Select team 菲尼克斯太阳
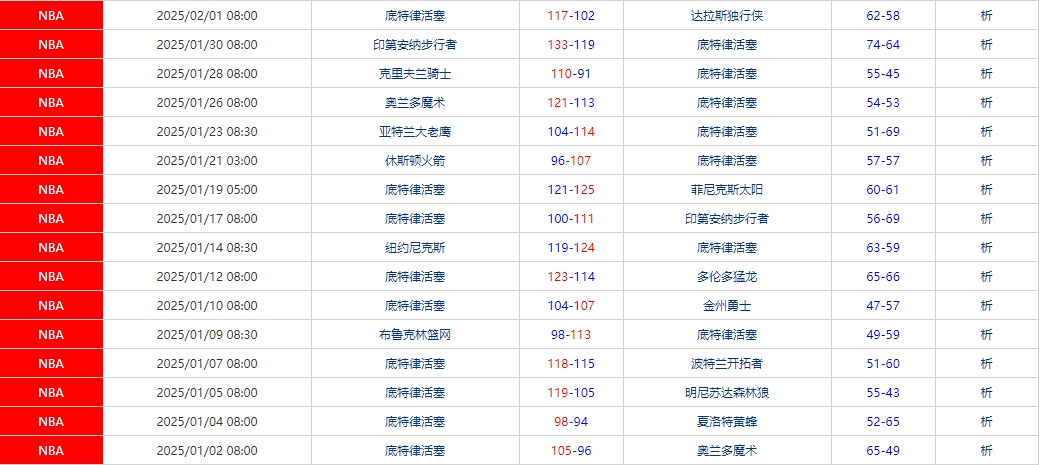Screen dimensions: 1039x465 tap(727, 189)
